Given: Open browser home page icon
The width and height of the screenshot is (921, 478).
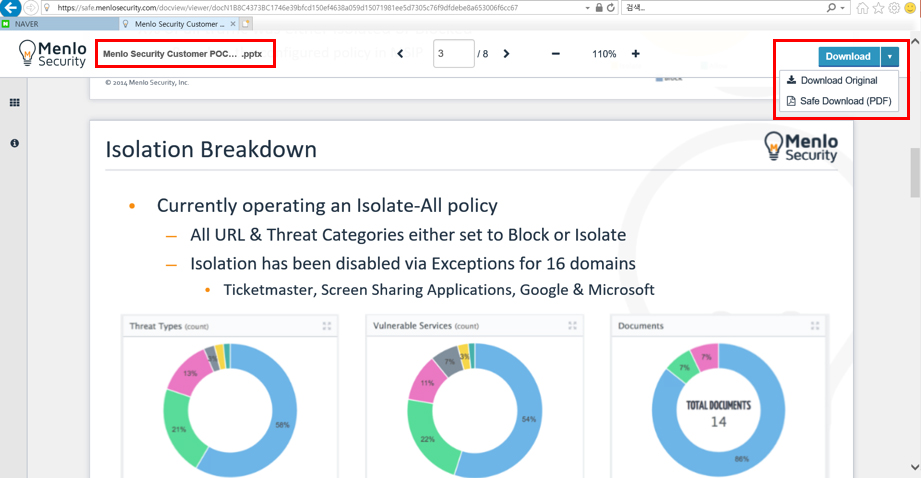Looking at the screenshot, I should [862, 8].
